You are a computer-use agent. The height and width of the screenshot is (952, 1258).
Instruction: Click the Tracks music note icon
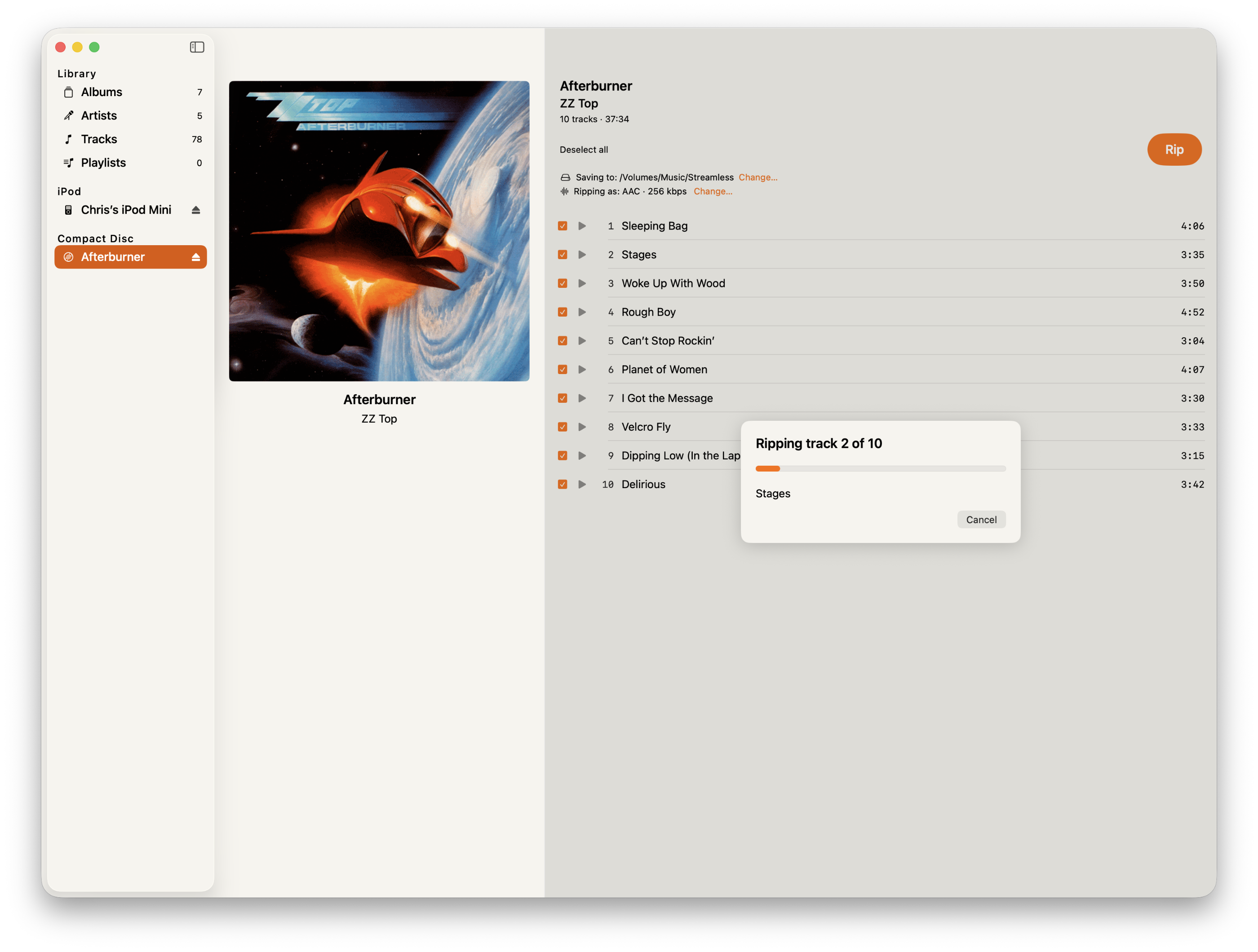pos(68,139)
